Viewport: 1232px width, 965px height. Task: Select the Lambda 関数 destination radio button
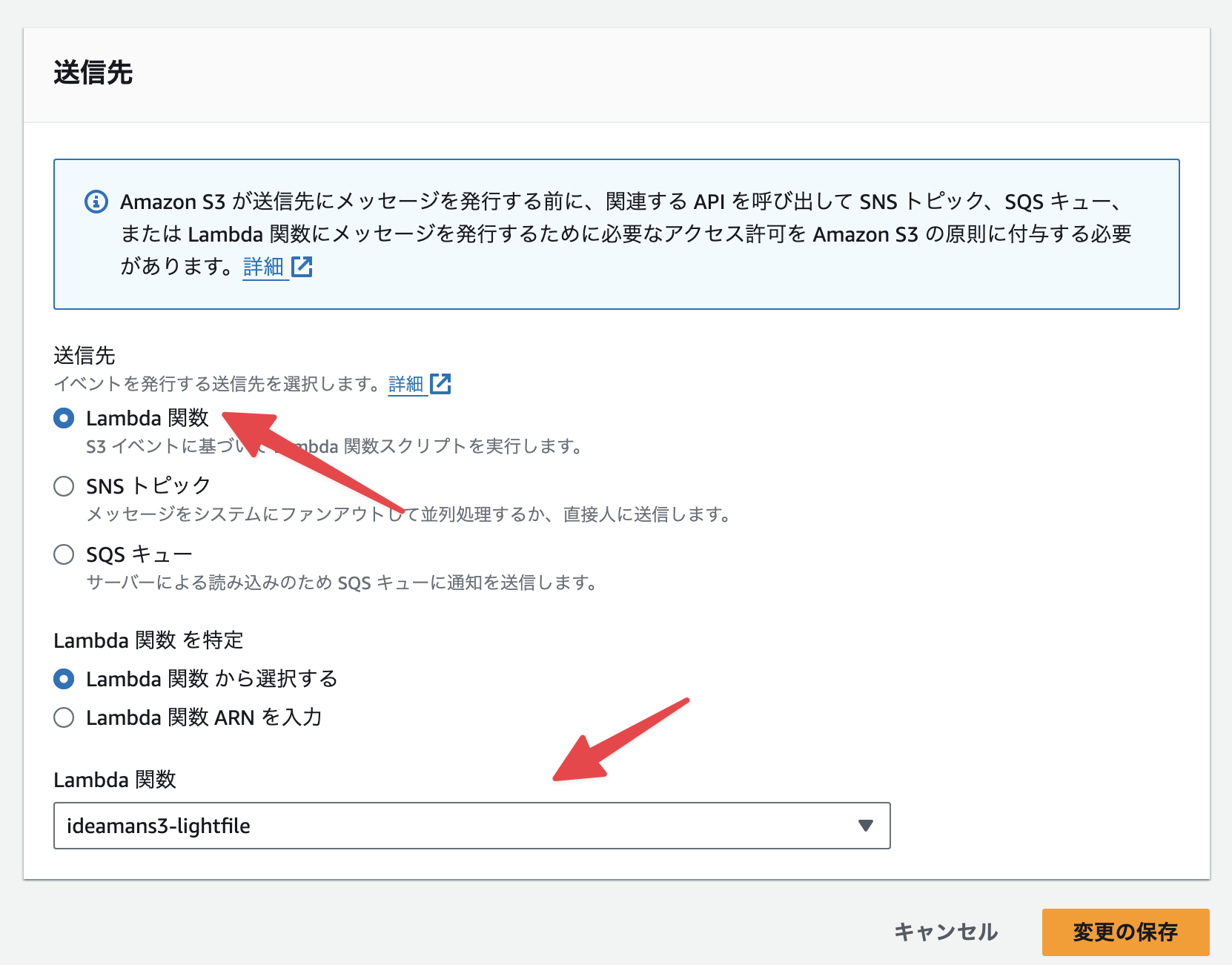pos(64,419)
